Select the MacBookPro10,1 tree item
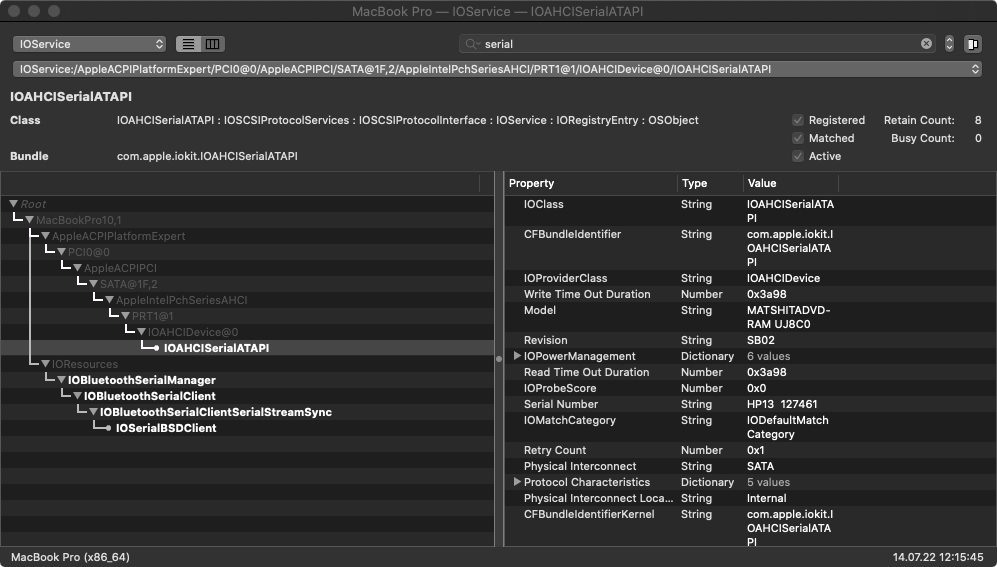 coord(79,219)
